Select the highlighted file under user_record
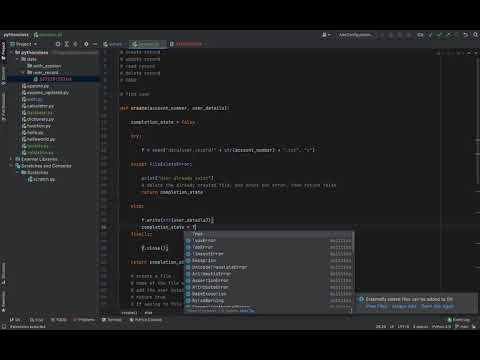480x360 pixels. coord(53,79)
